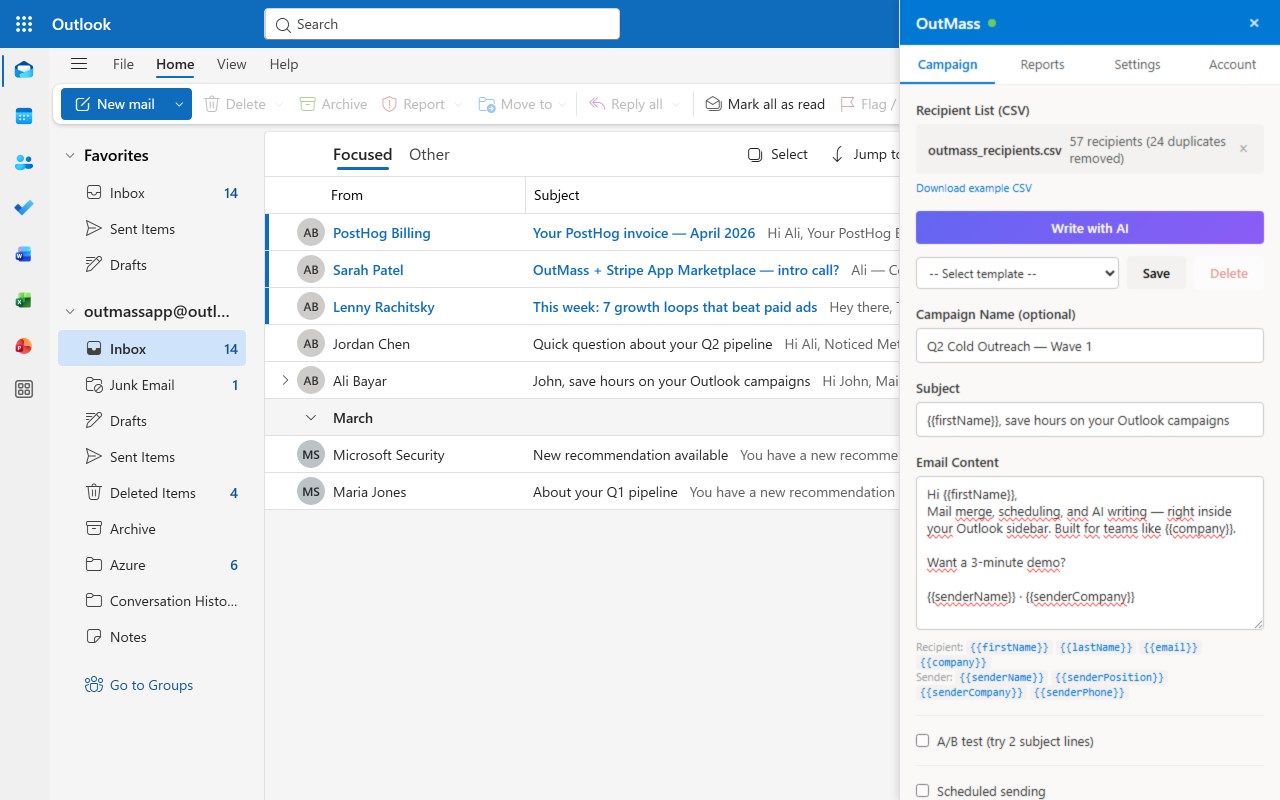Open the Junk Email folder
The image size is (1280, 800).
tap(152, 385)
